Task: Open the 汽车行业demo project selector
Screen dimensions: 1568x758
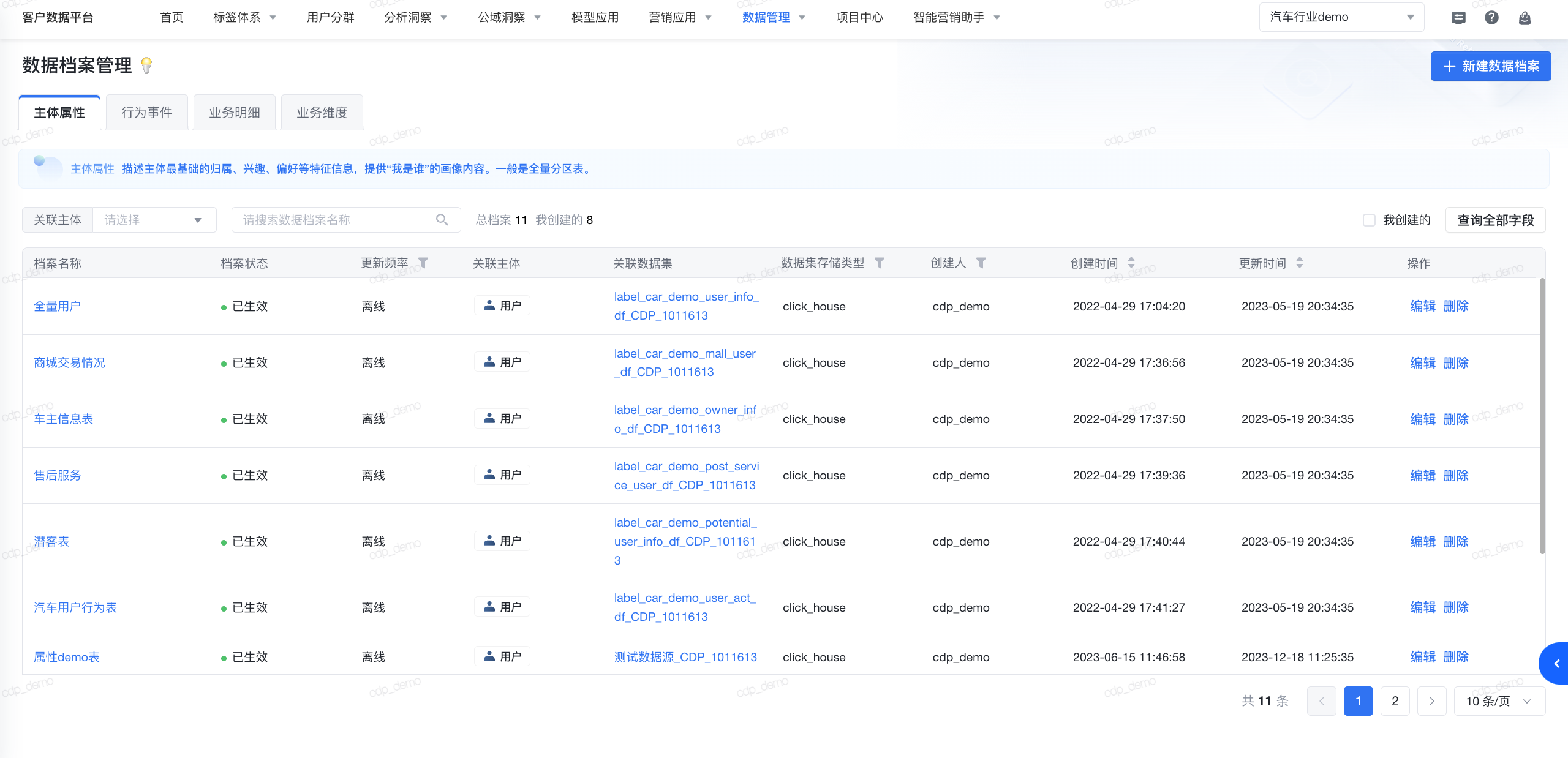Action: (x=1341, y=17)
